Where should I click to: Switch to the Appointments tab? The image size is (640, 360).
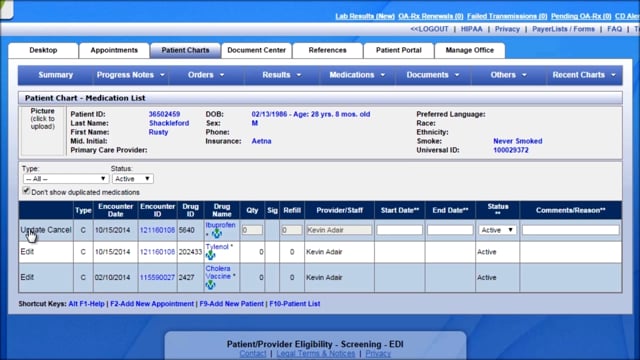click(x=114, y=50)
